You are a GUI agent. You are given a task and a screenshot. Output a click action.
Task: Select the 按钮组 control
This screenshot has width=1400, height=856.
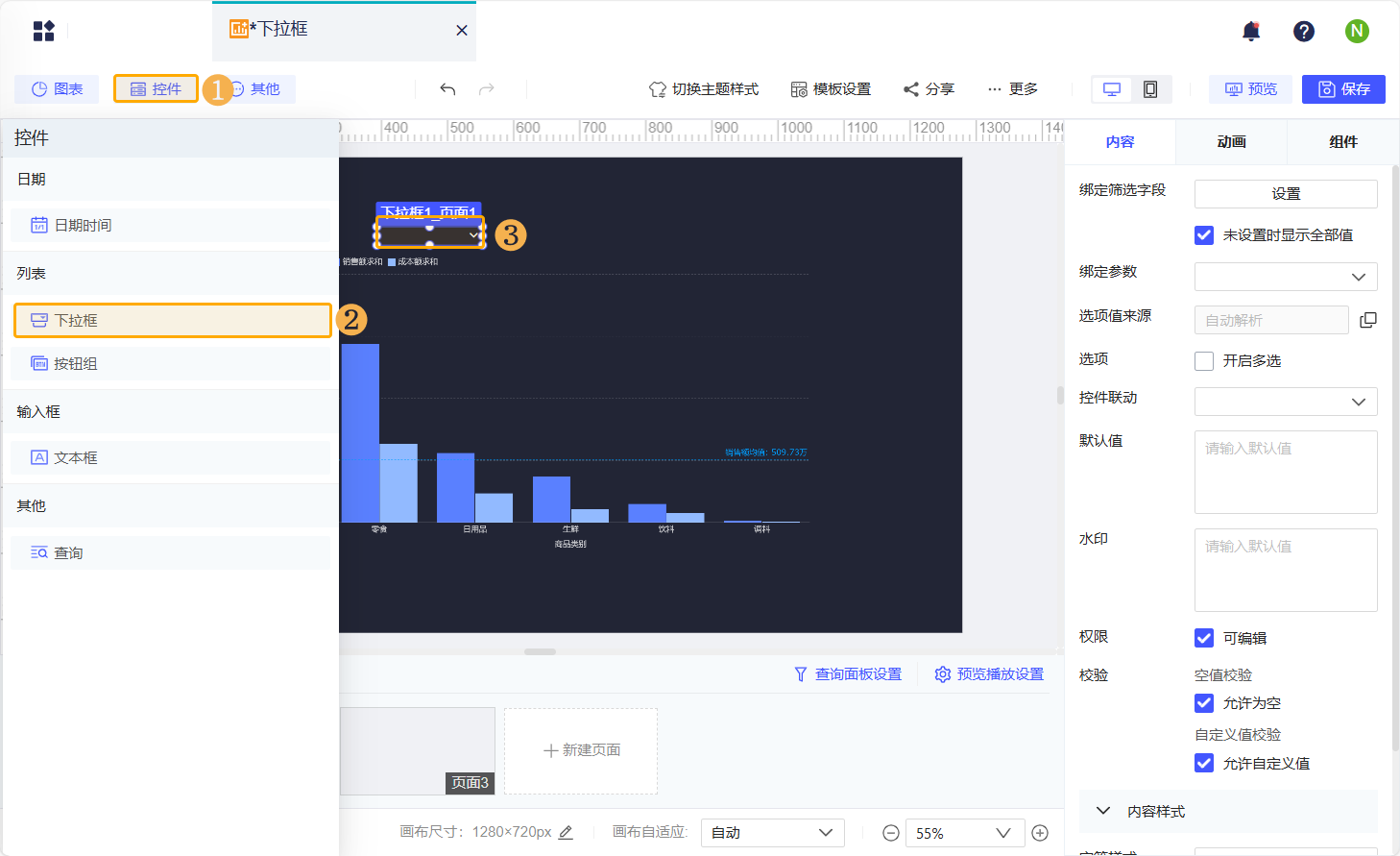171,363
